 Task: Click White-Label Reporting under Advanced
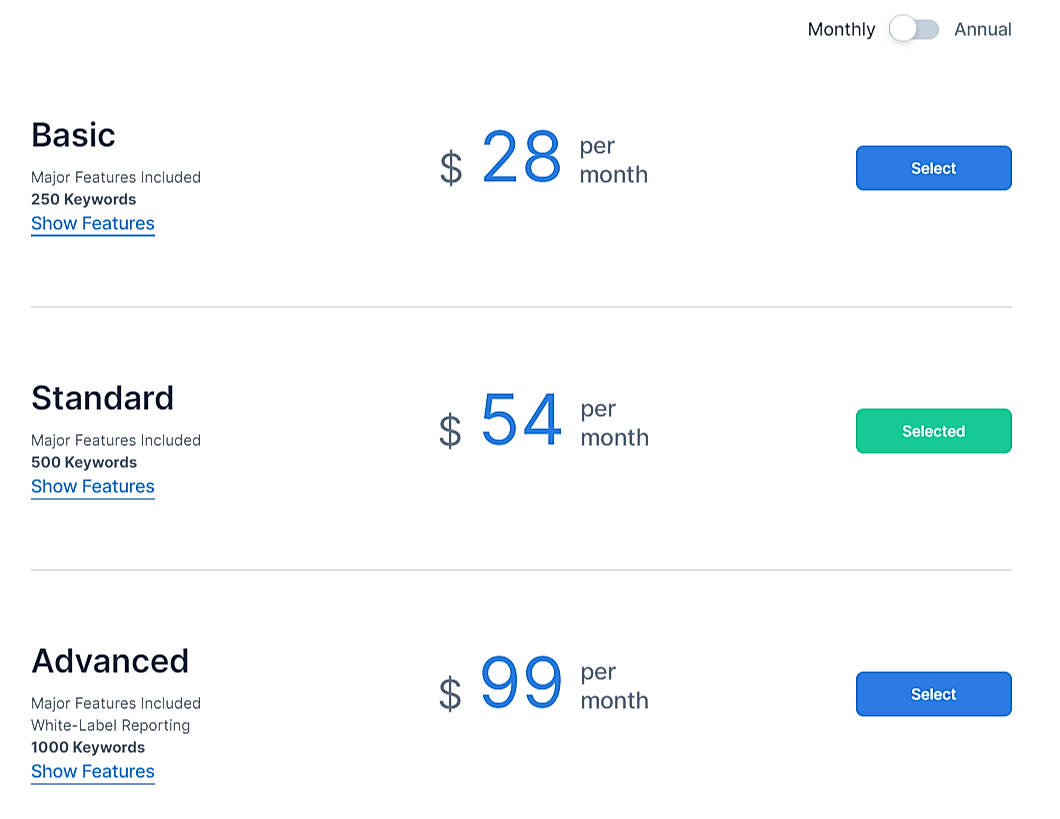[110, 725]
